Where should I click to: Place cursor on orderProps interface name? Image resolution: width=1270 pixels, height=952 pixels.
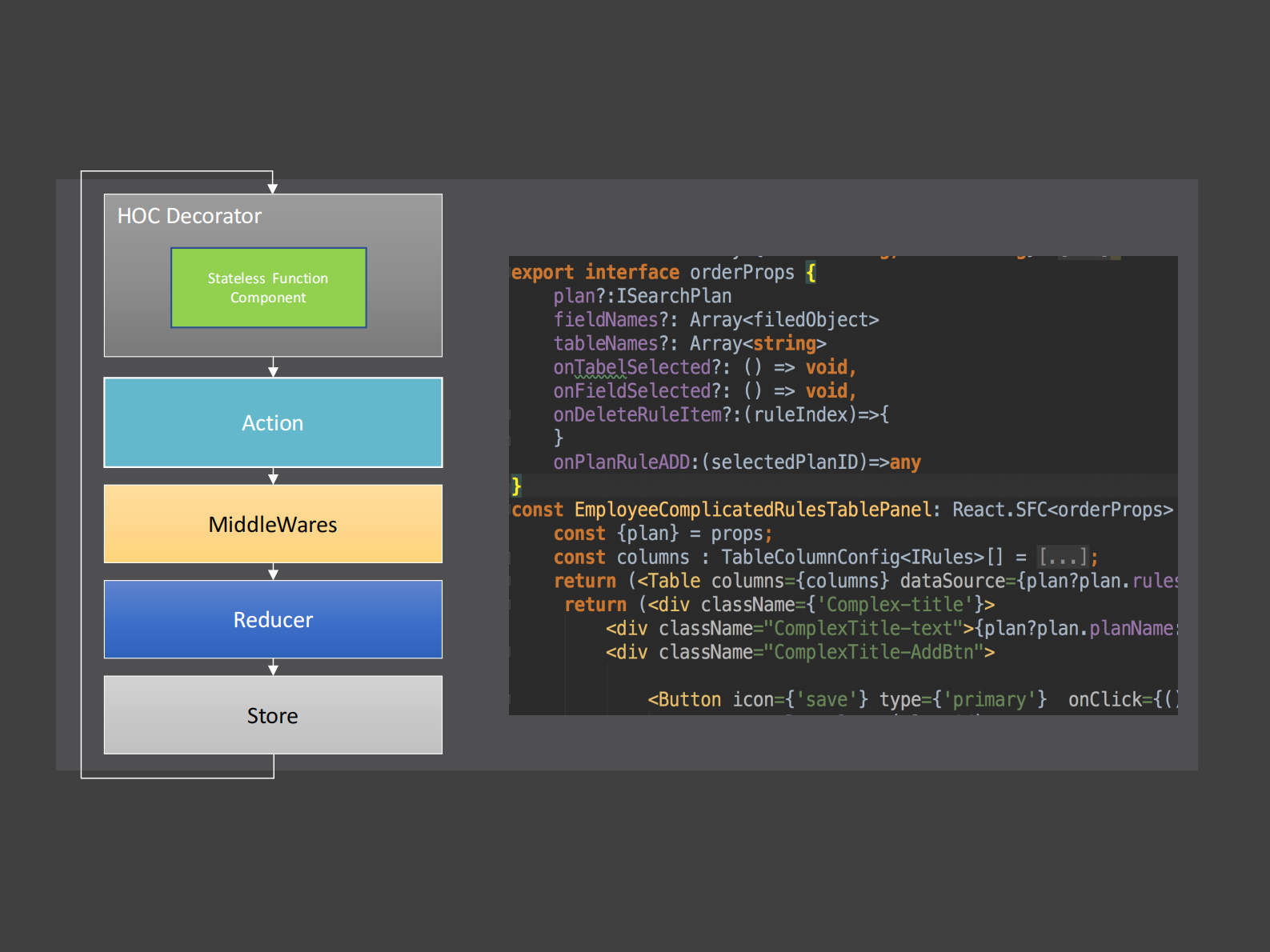742,273
